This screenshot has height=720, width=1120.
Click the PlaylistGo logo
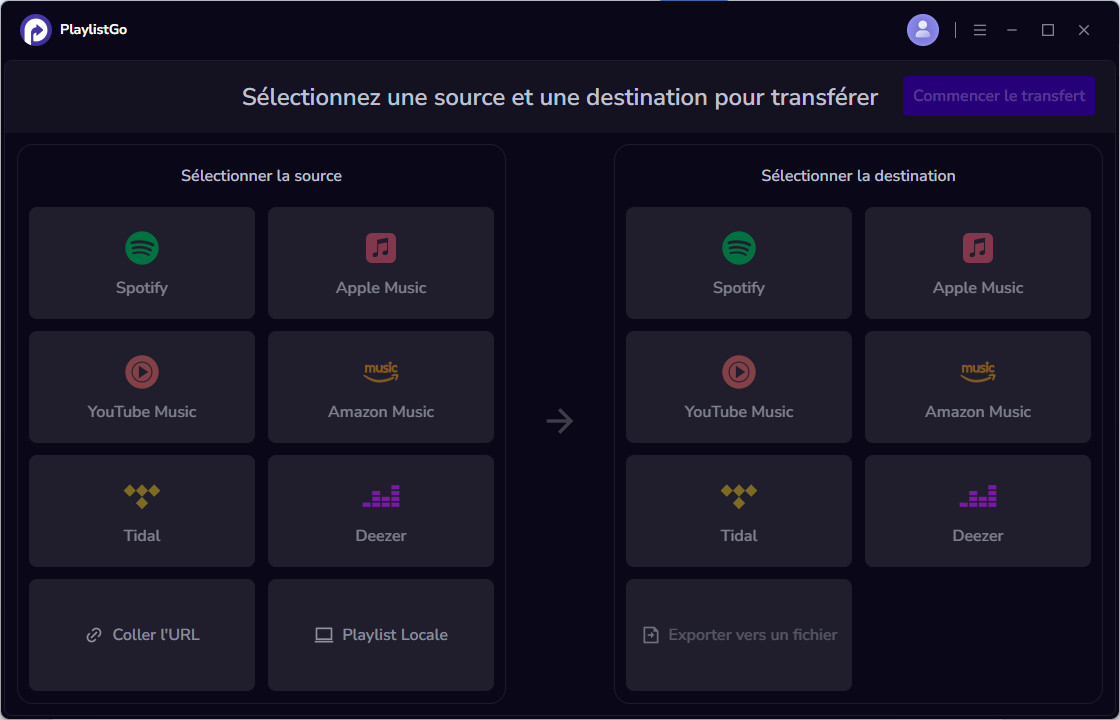[x=34, y=30]
